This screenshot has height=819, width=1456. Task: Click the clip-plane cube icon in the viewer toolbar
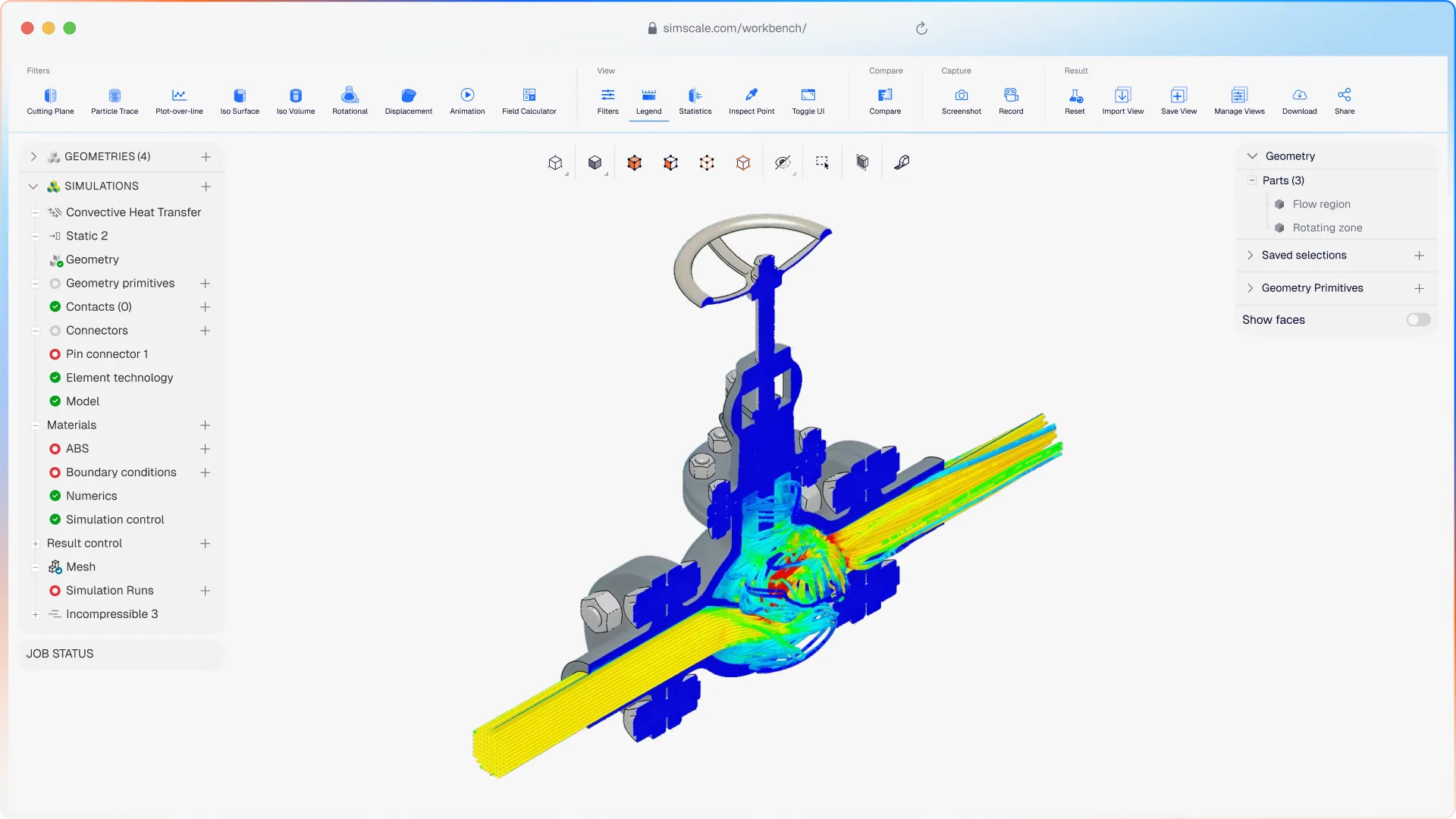click(x=862, y=162)
